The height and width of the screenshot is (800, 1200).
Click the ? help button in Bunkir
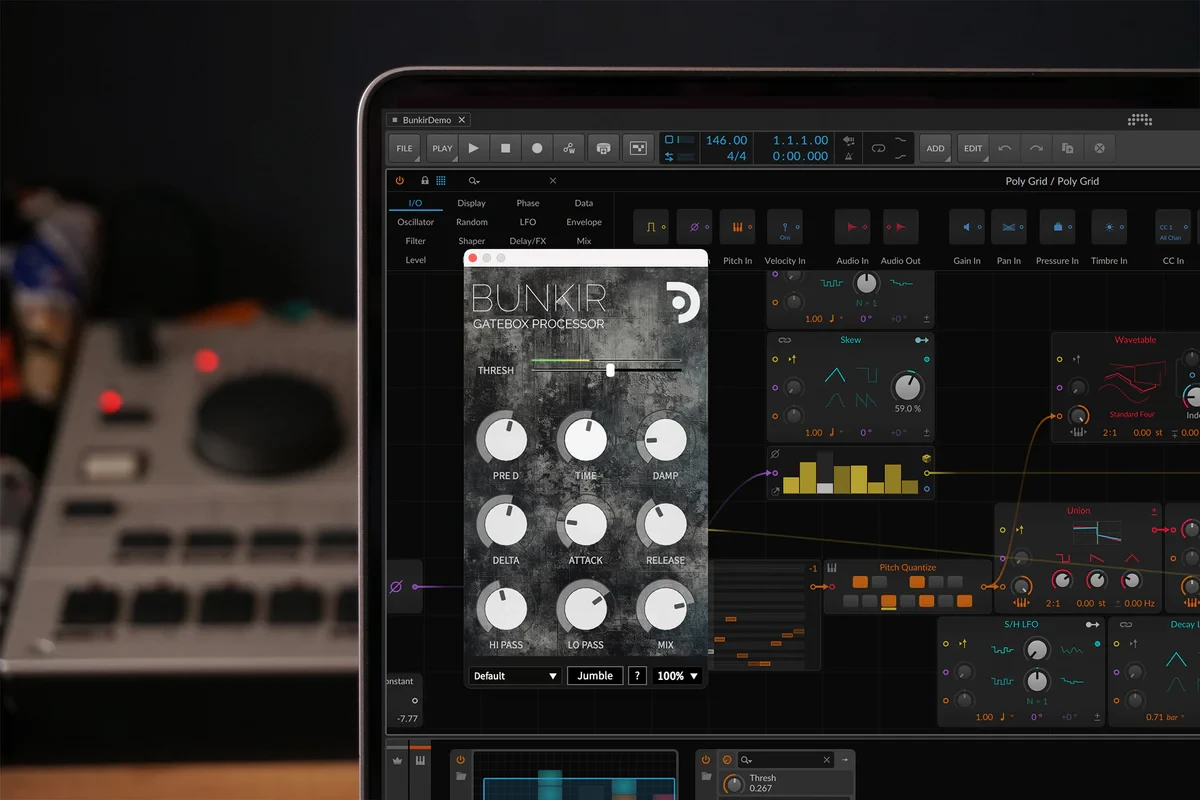click(637, 676)
